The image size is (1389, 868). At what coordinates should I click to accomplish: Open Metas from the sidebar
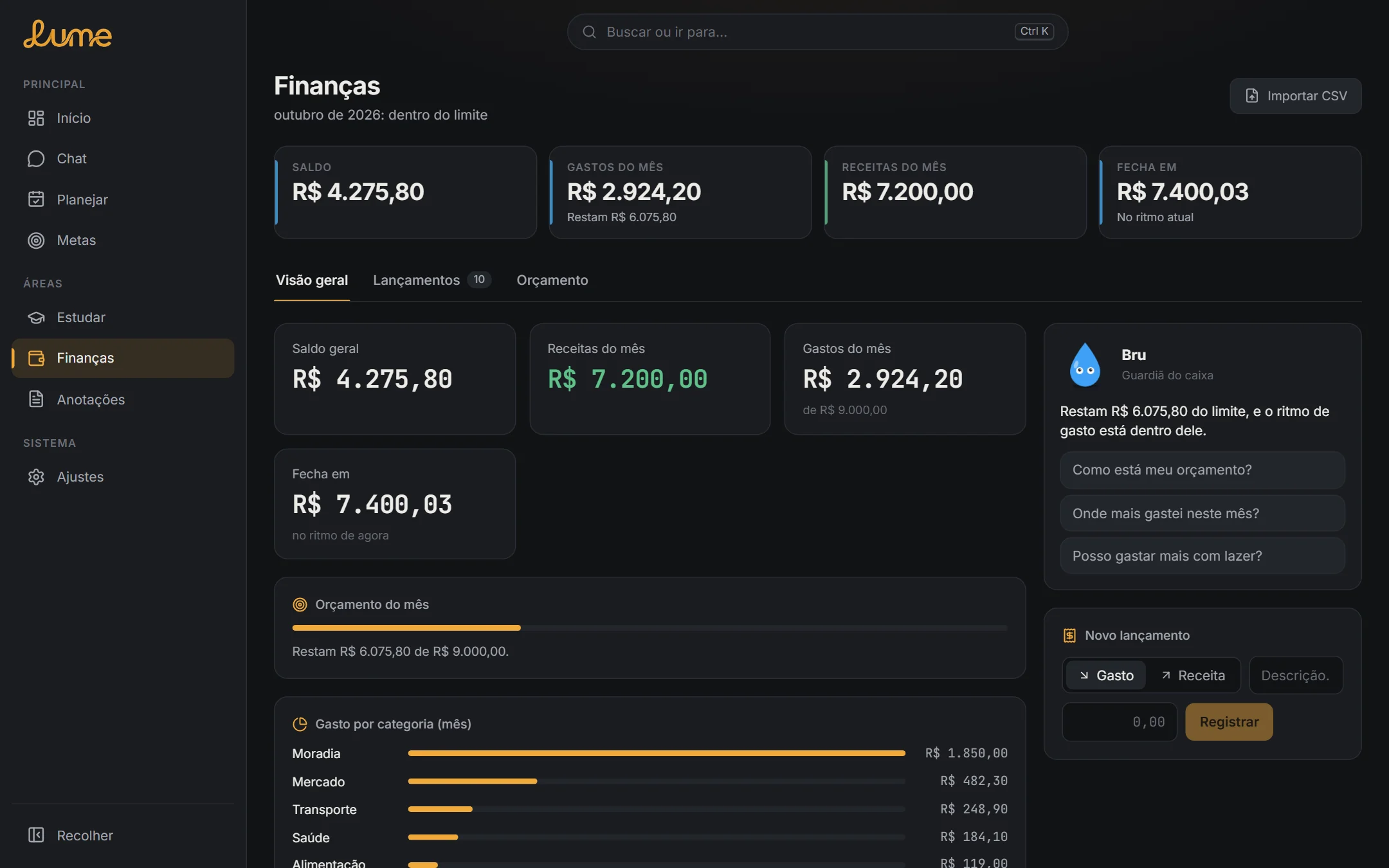(x=123, y=240)
